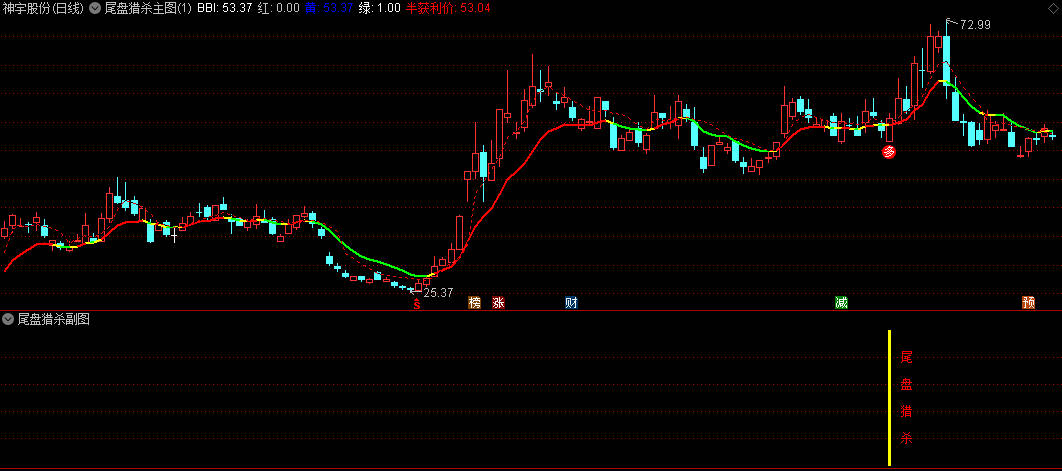Screen dimensions: 1062x471
Task: Click the yellow vertical signal bar
Action: click(889, 398)
